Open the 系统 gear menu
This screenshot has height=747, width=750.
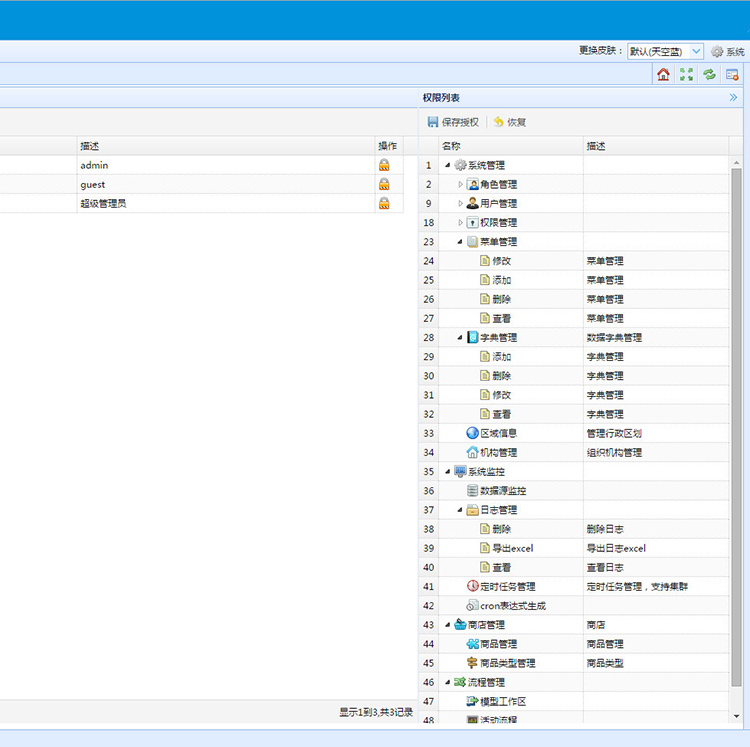click(x=728, y=52)
